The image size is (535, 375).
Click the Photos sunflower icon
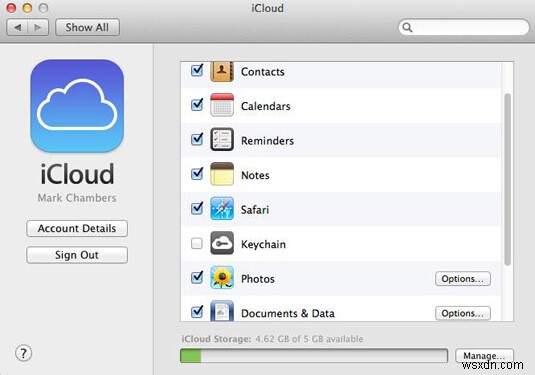[x=222, y=278]
